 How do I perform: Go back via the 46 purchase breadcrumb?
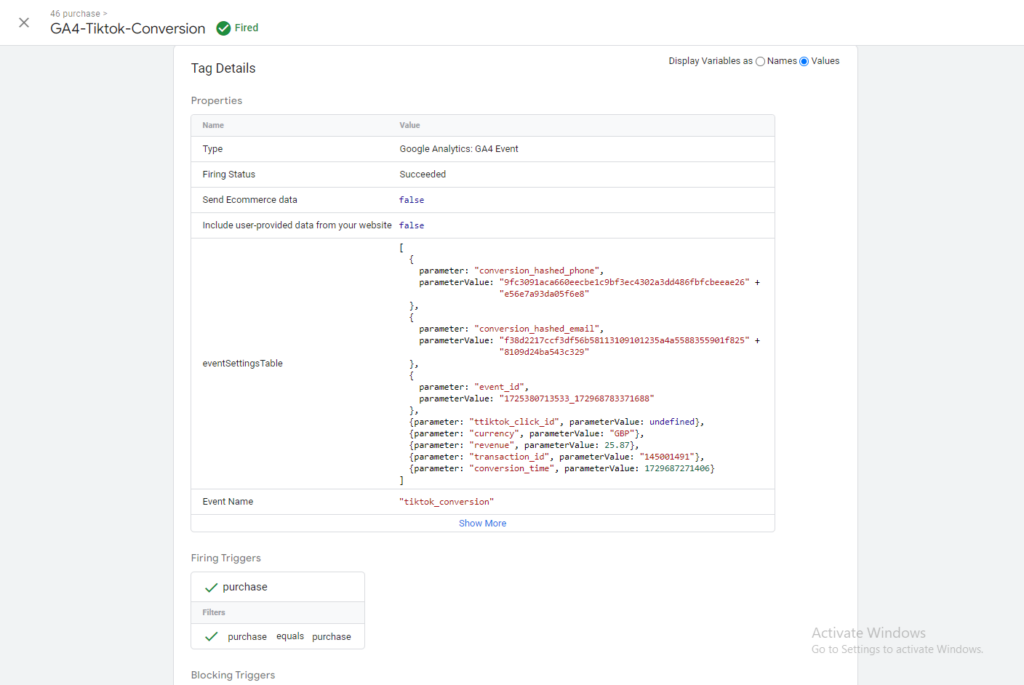(74, 14)
